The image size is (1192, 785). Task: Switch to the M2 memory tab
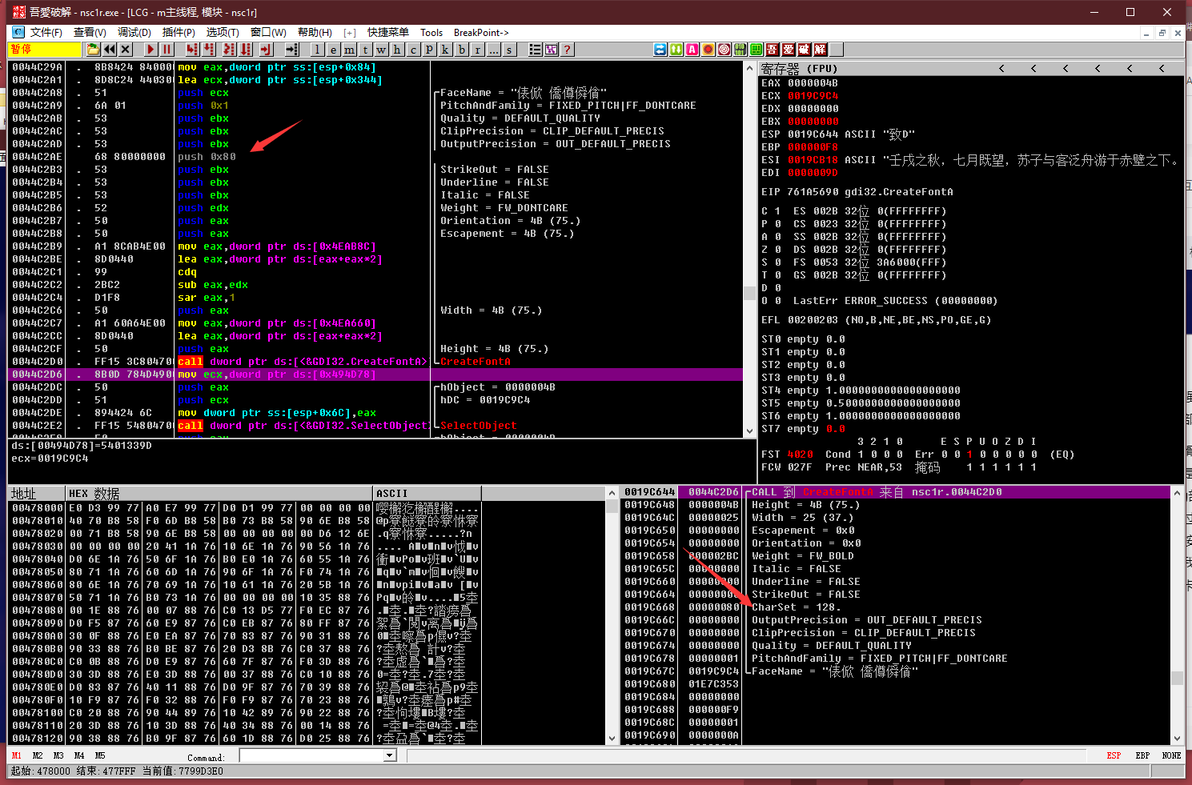(x=37, y=756)
